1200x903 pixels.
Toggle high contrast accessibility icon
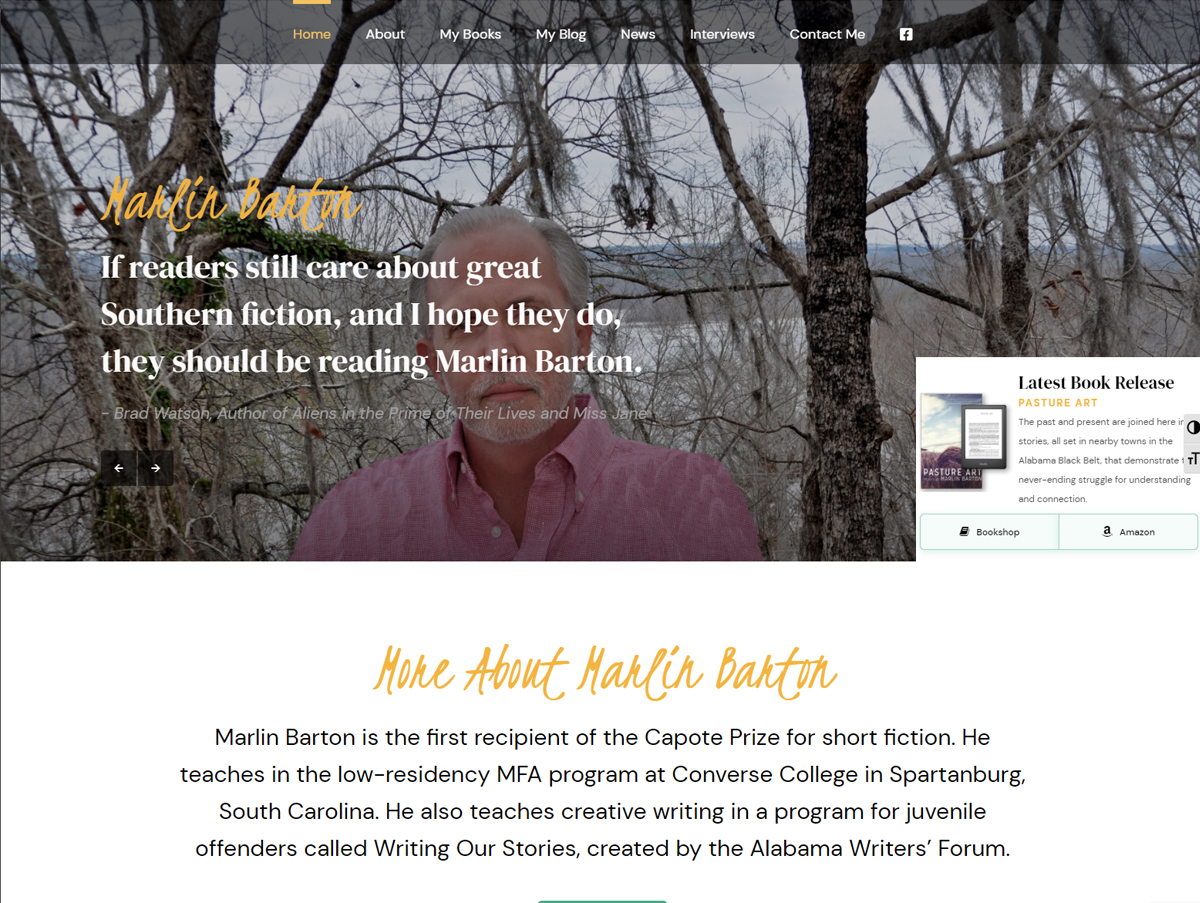(1192, 427)
